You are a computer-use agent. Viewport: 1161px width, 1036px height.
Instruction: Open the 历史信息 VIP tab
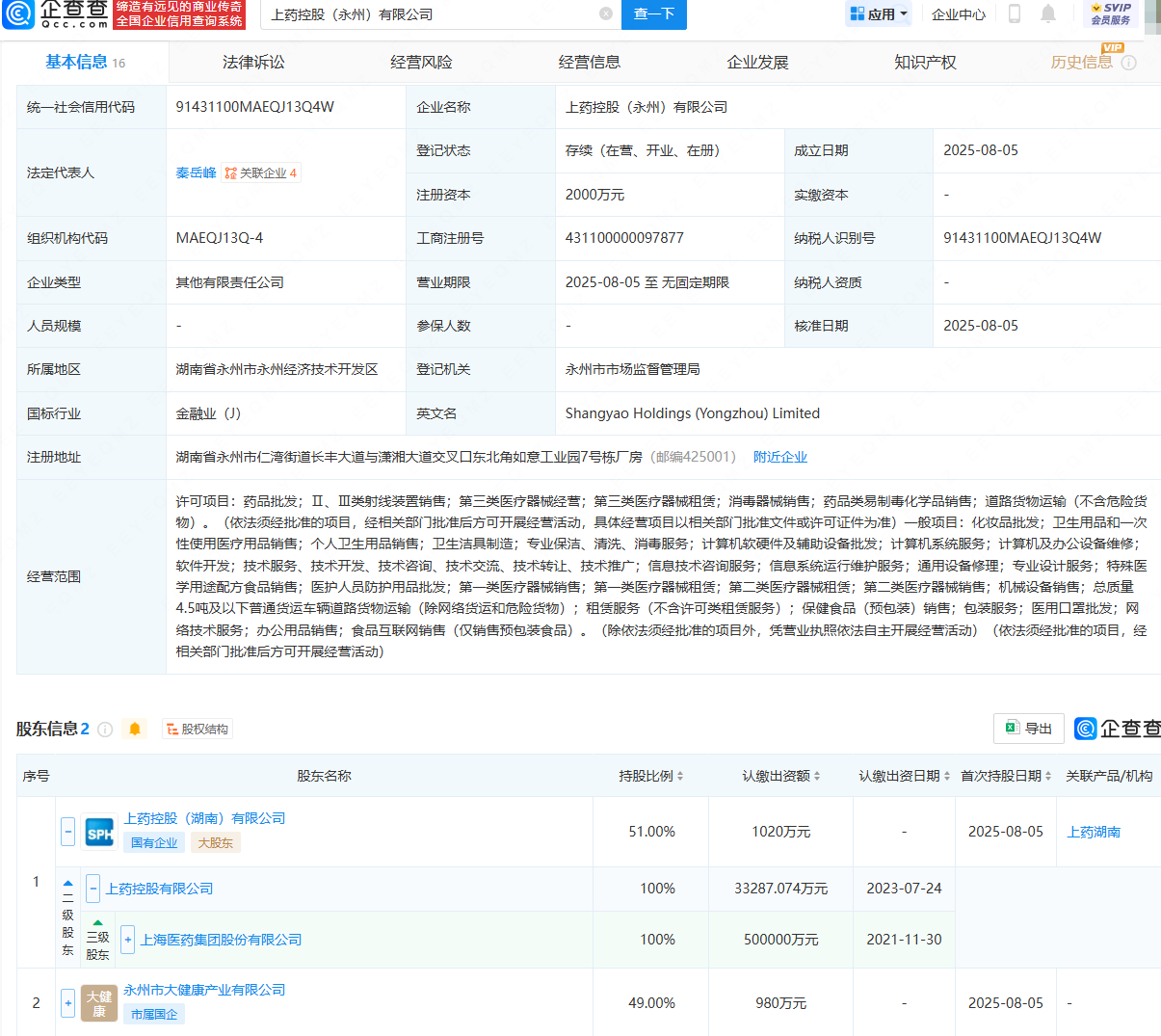click(1081, 63)
